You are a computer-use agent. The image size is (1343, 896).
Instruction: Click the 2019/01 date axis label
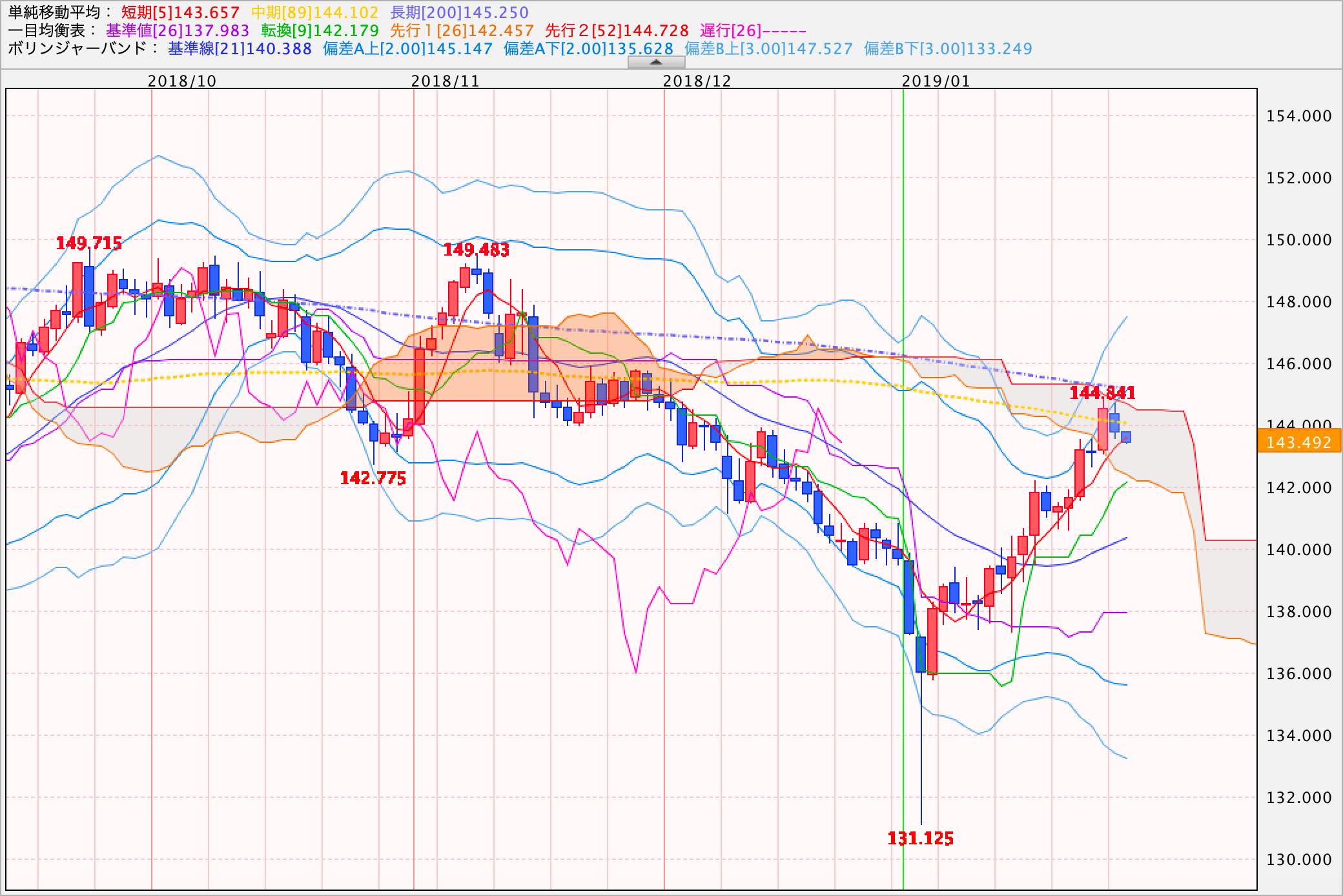[x=936, y=81]
